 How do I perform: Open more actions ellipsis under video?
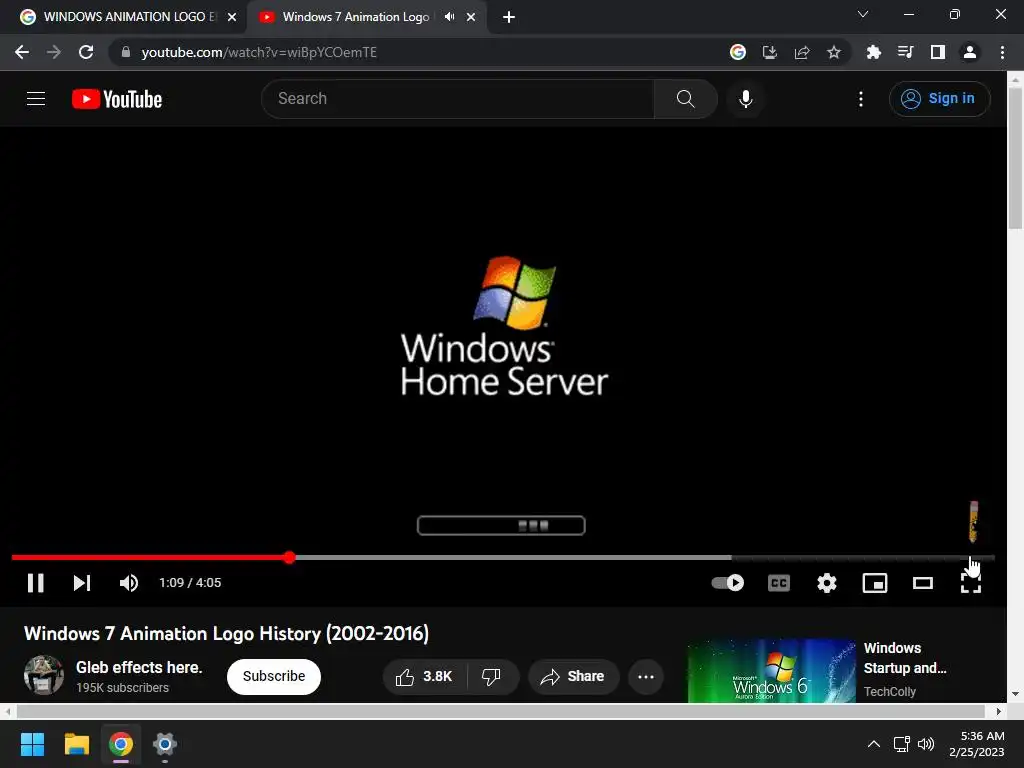click(x=646, y=677)
